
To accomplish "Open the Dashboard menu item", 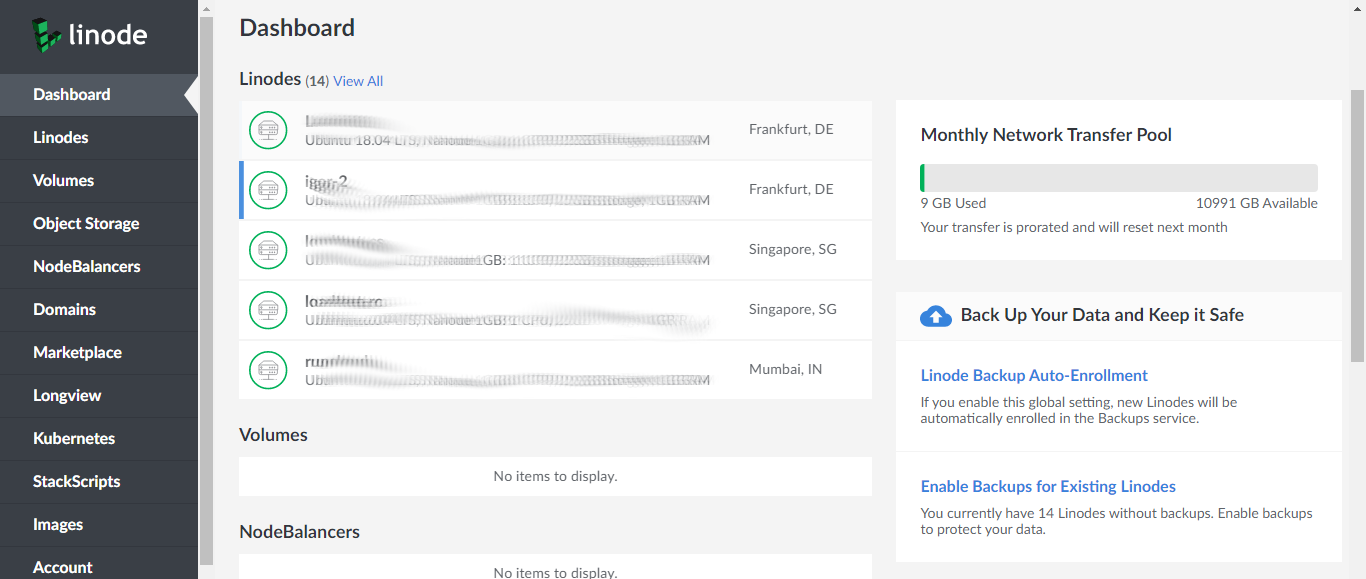I will coord(72,95).
